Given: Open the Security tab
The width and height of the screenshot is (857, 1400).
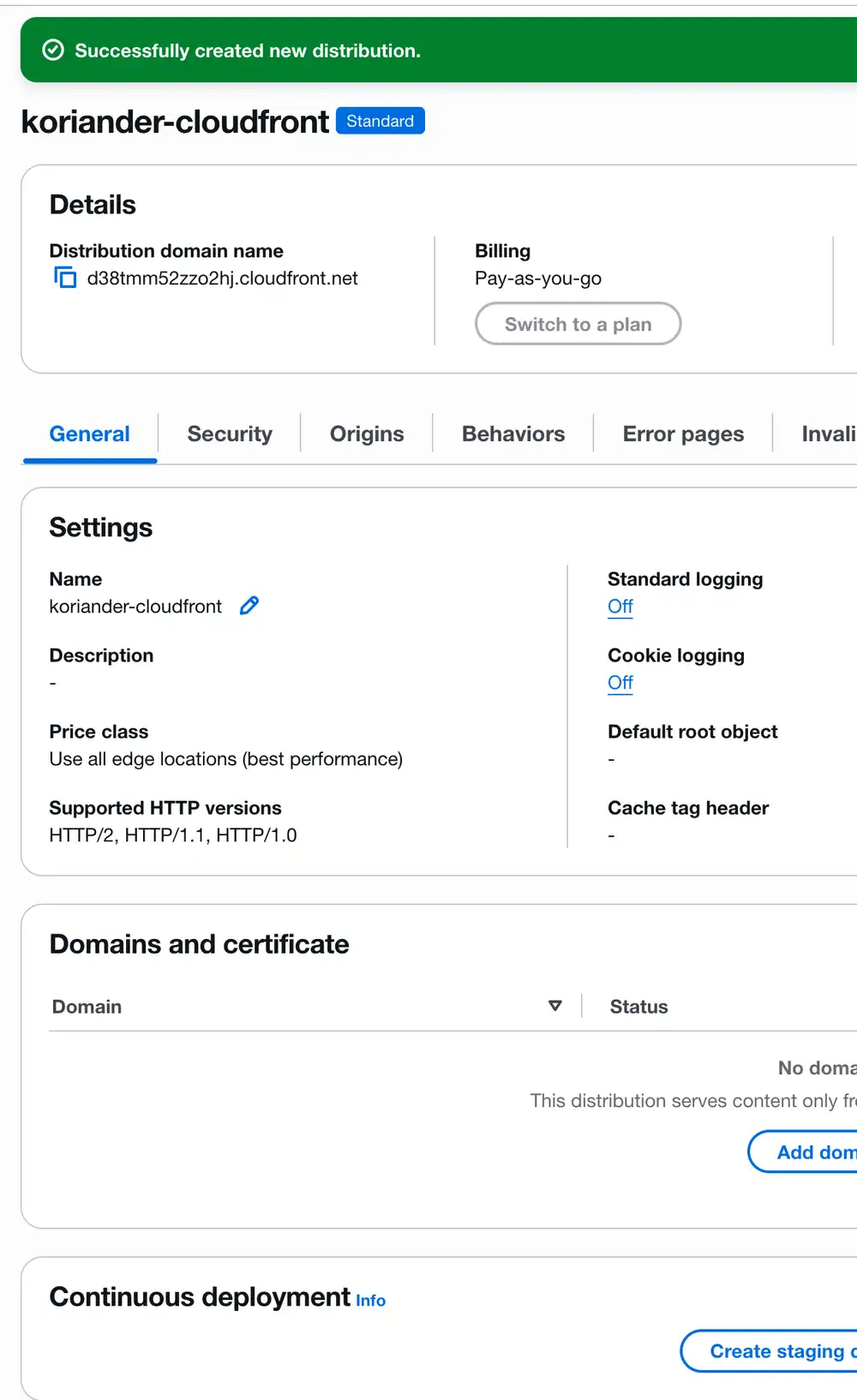Looking at the screenshot, I should [x=230, y=434].
